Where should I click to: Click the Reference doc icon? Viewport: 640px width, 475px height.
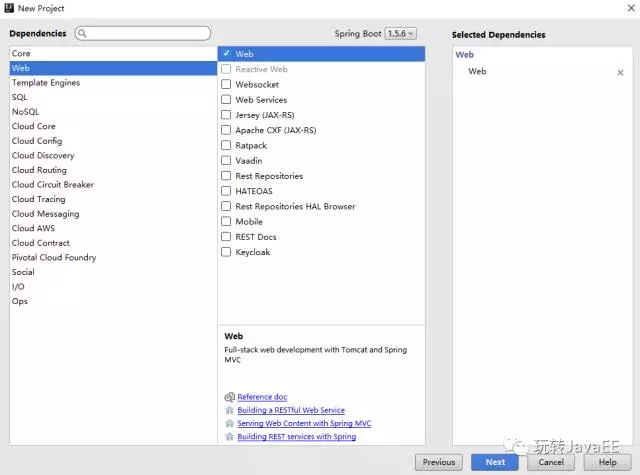pyautogui.click(x=229, y=397)
